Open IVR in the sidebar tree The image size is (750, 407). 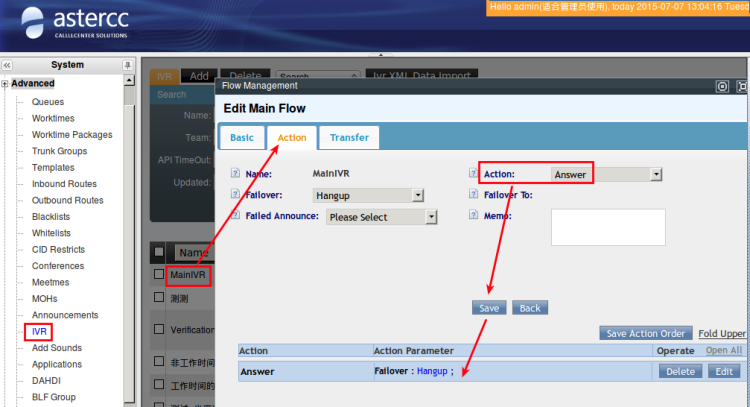pyautogui.click(x=40, y=331)
